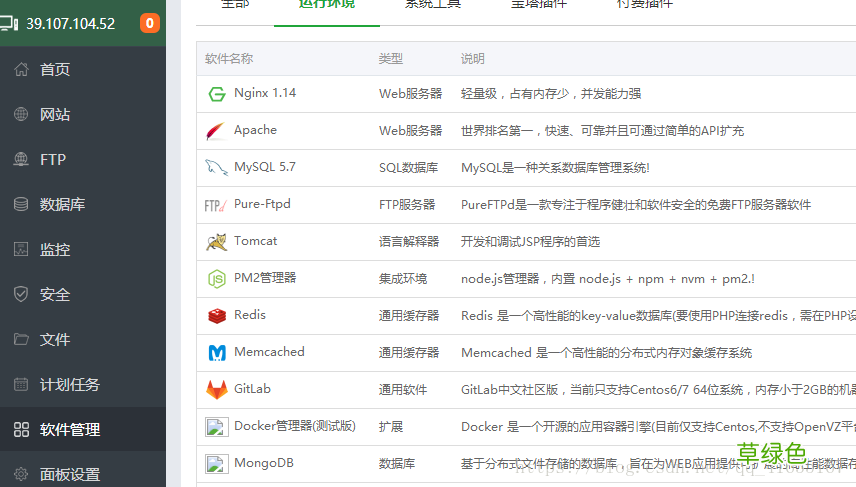This screenshot has width=856, height=487.
Task: Click the gear icon beside 面板设置
Action: [21, 474]
